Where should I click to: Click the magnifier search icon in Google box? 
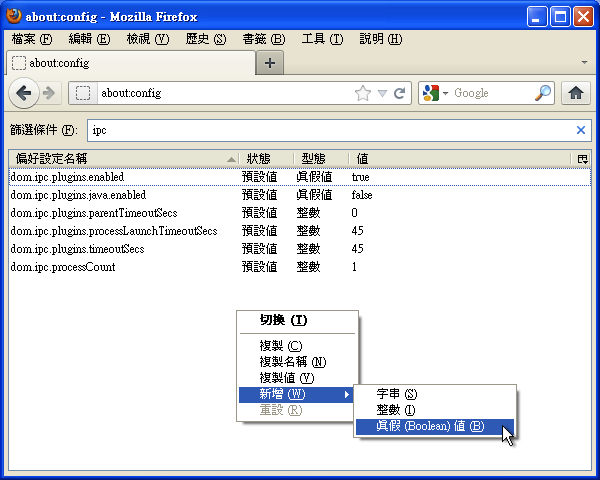[543, 93]
